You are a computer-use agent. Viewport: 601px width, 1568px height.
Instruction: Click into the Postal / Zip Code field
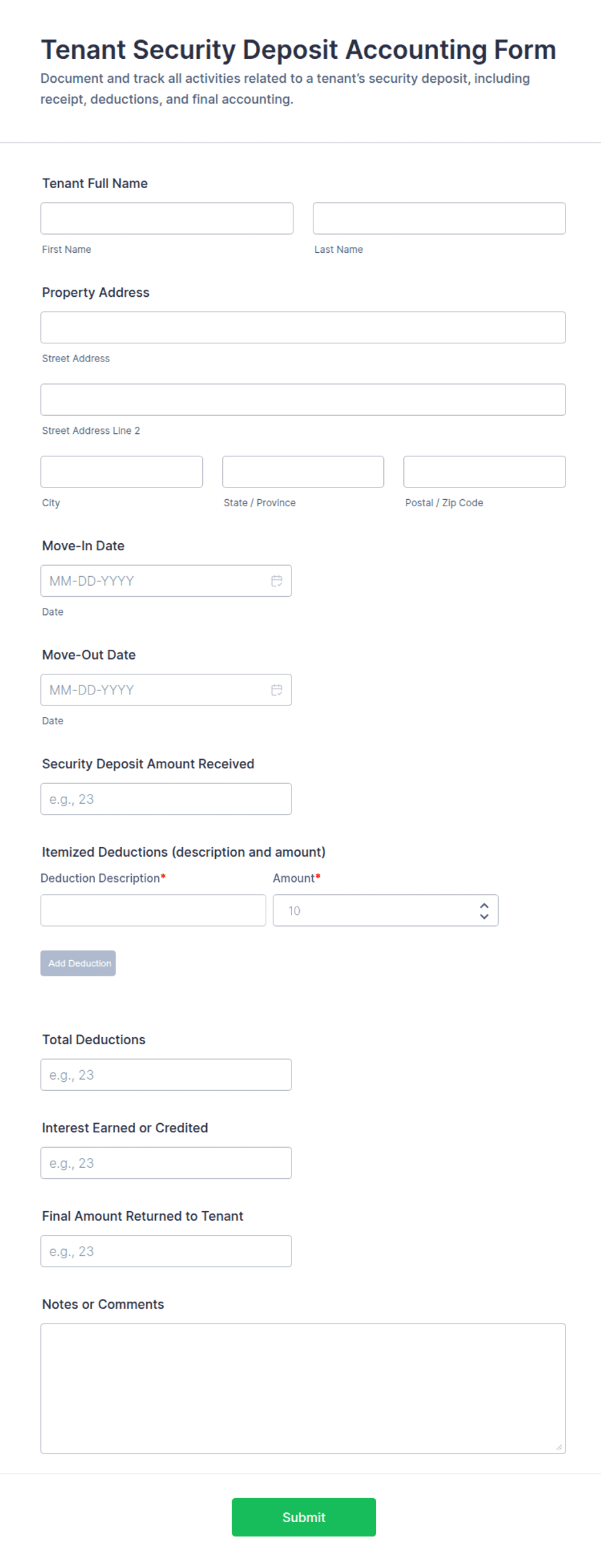pos(485,472)
